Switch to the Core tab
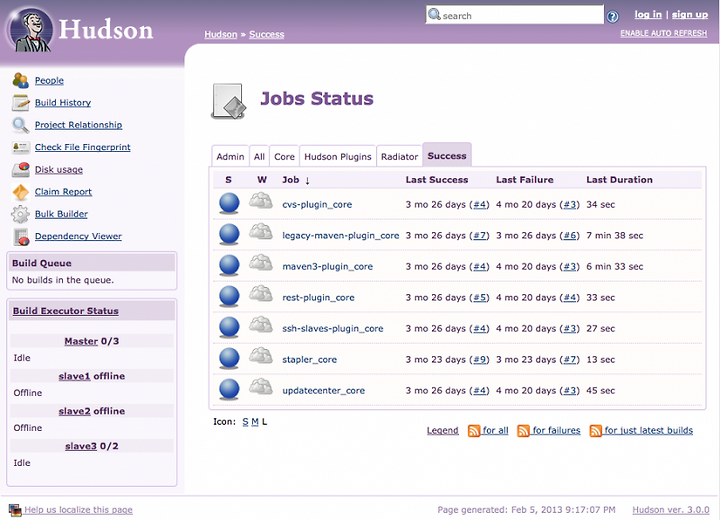720x520 pixels. [284, 157]
